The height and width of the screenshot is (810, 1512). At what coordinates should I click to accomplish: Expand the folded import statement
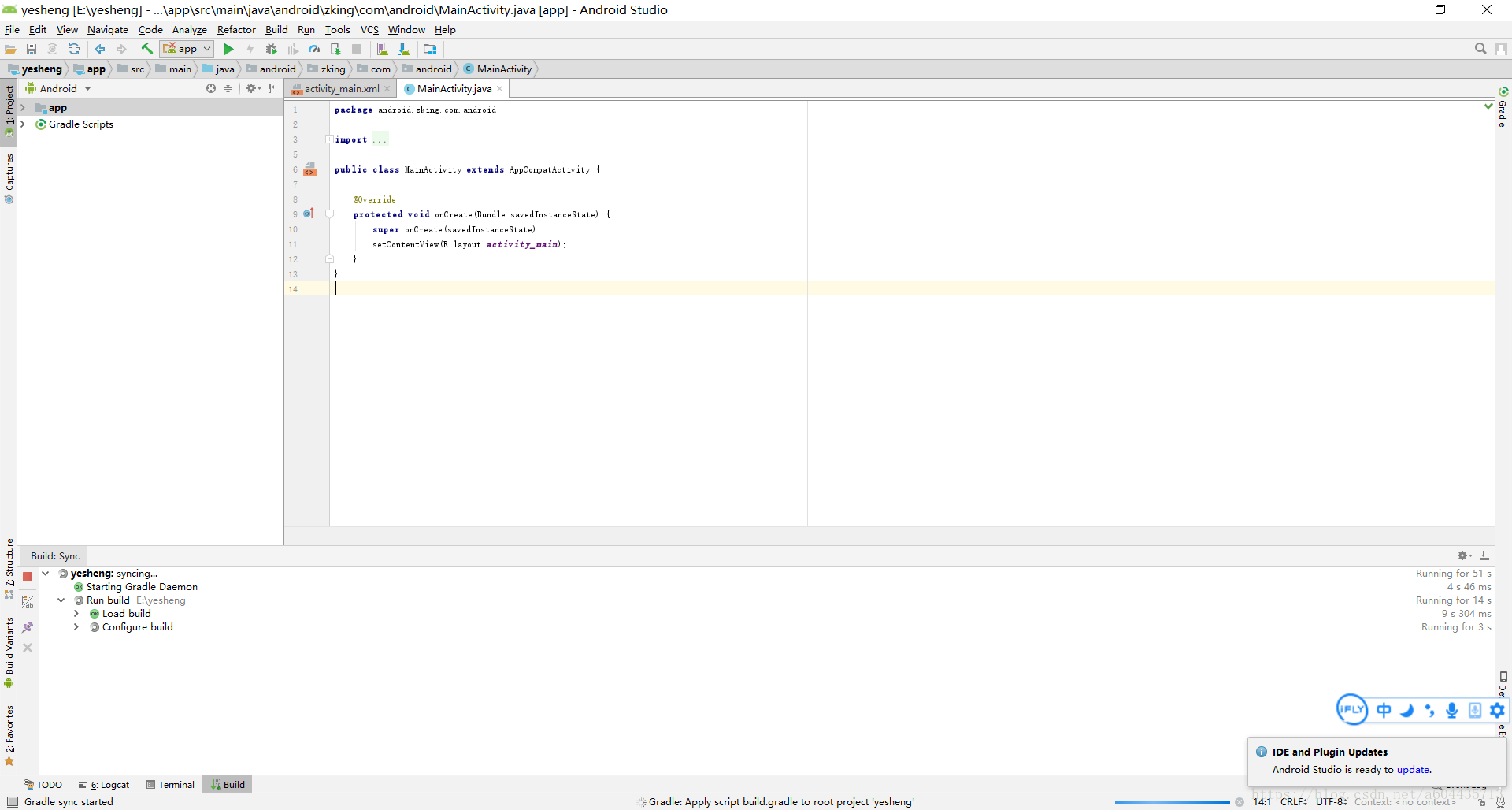(x=330, y=139)
